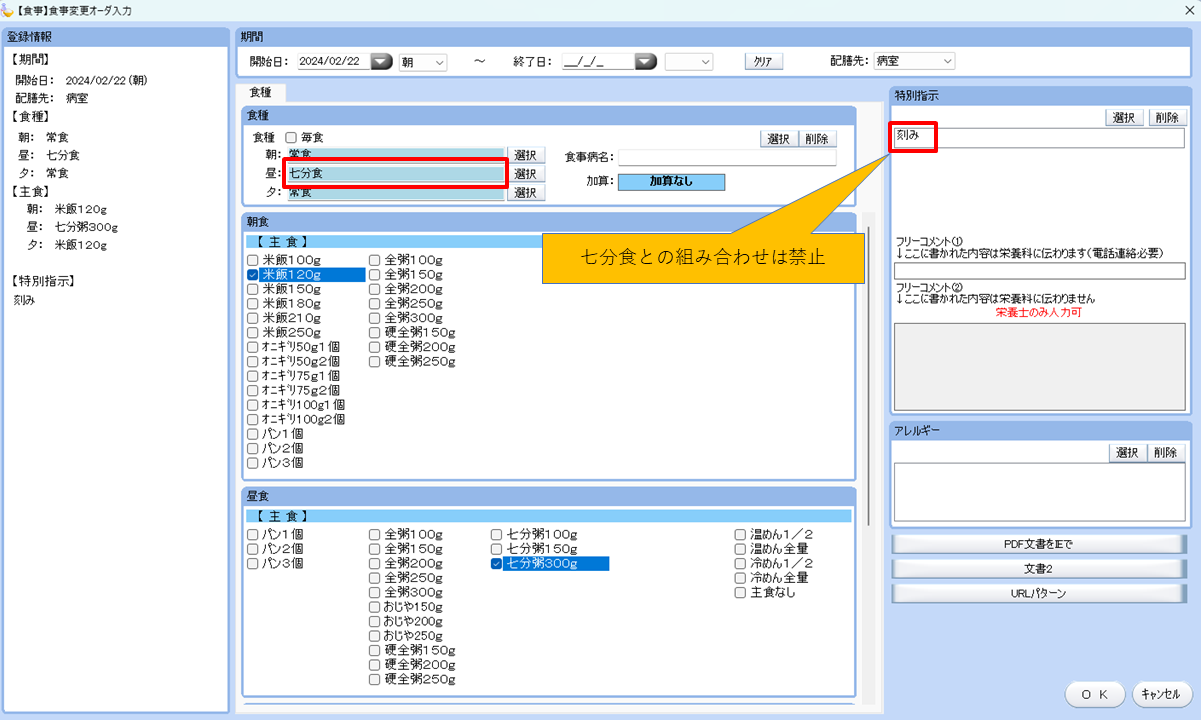Open the 配膳先 dropdown showing 病室

[914, 61]
